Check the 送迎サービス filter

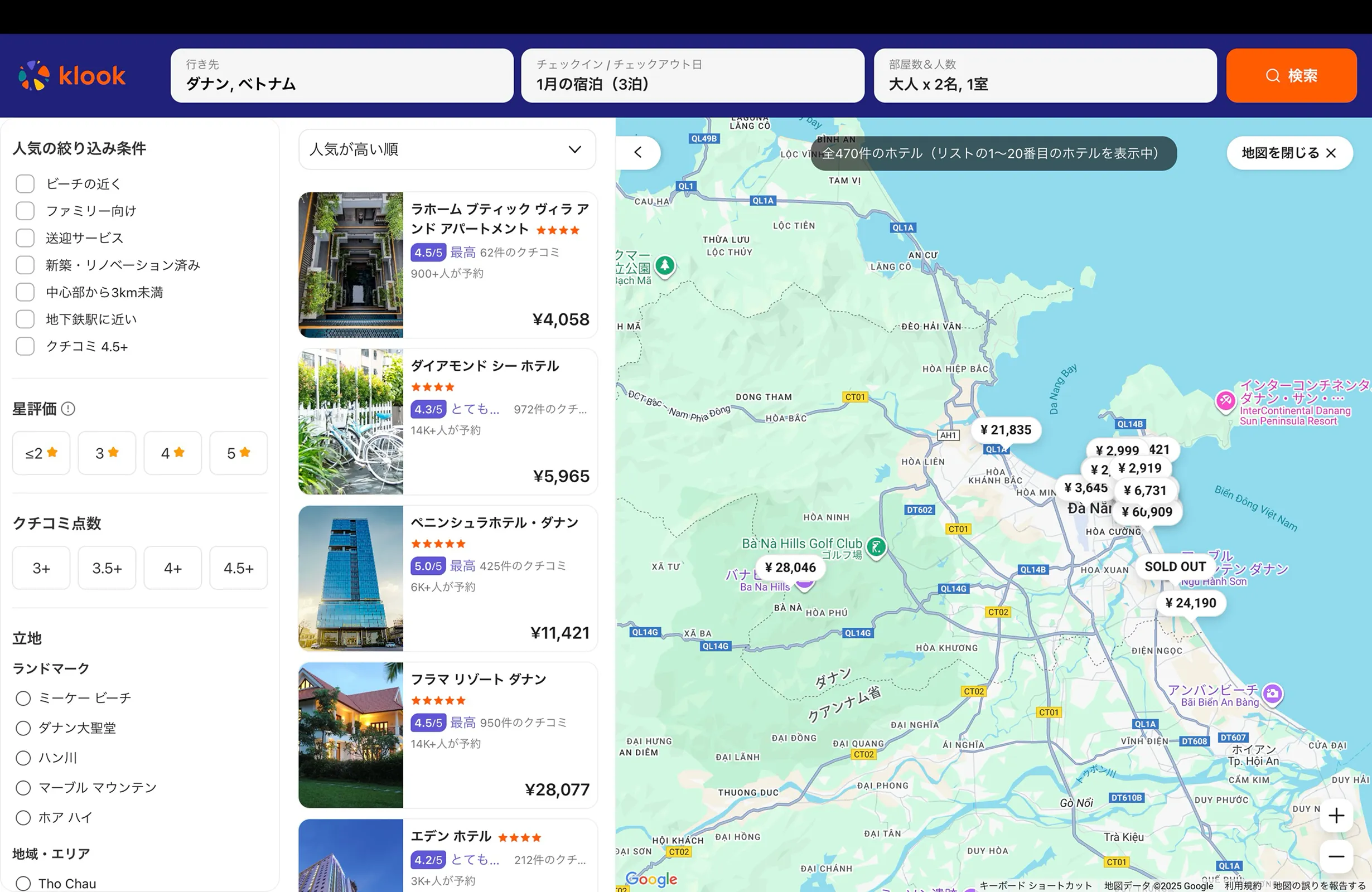click(25, 238)
